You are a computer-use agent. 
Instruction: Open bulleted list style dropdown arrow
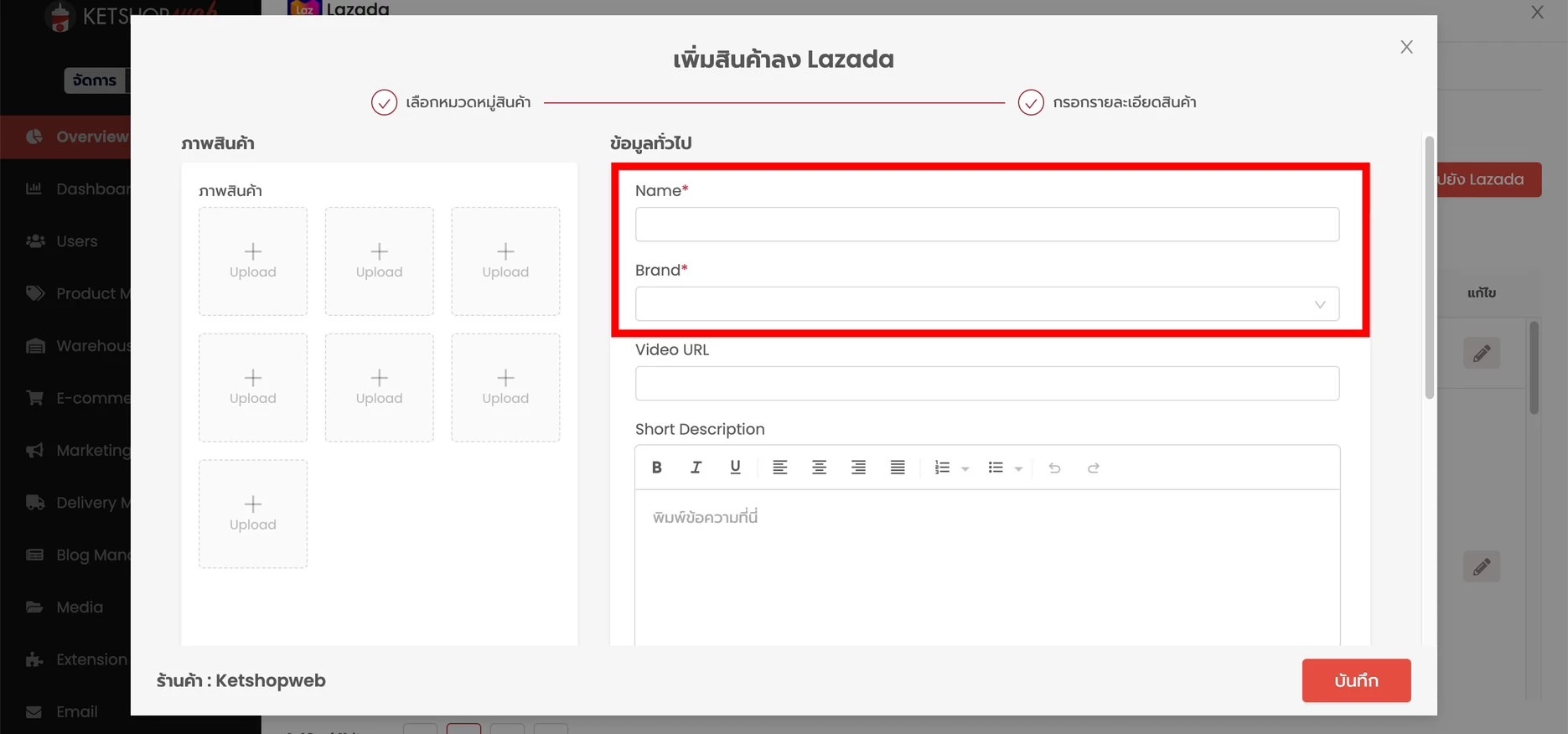tap(1018, 468)
